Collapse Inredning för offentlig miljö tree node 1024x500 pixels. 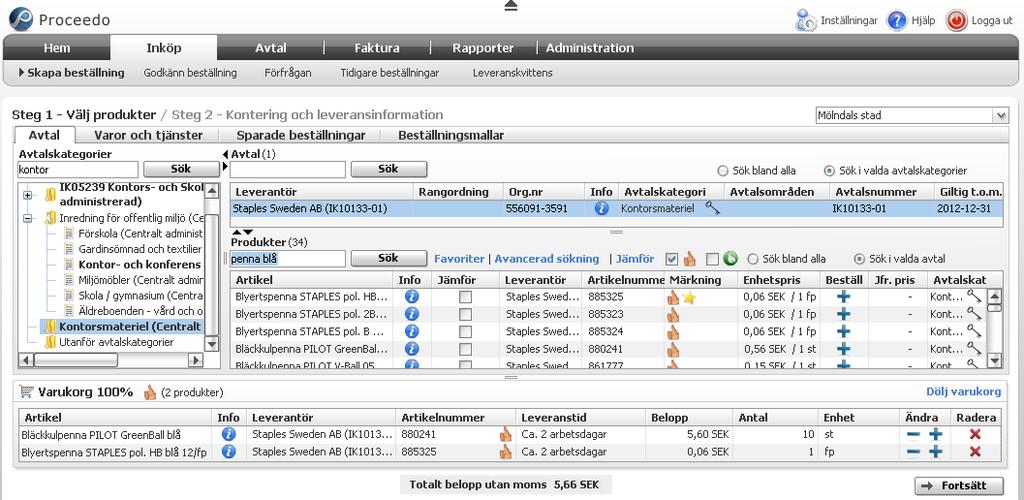(x=27, y=219)
